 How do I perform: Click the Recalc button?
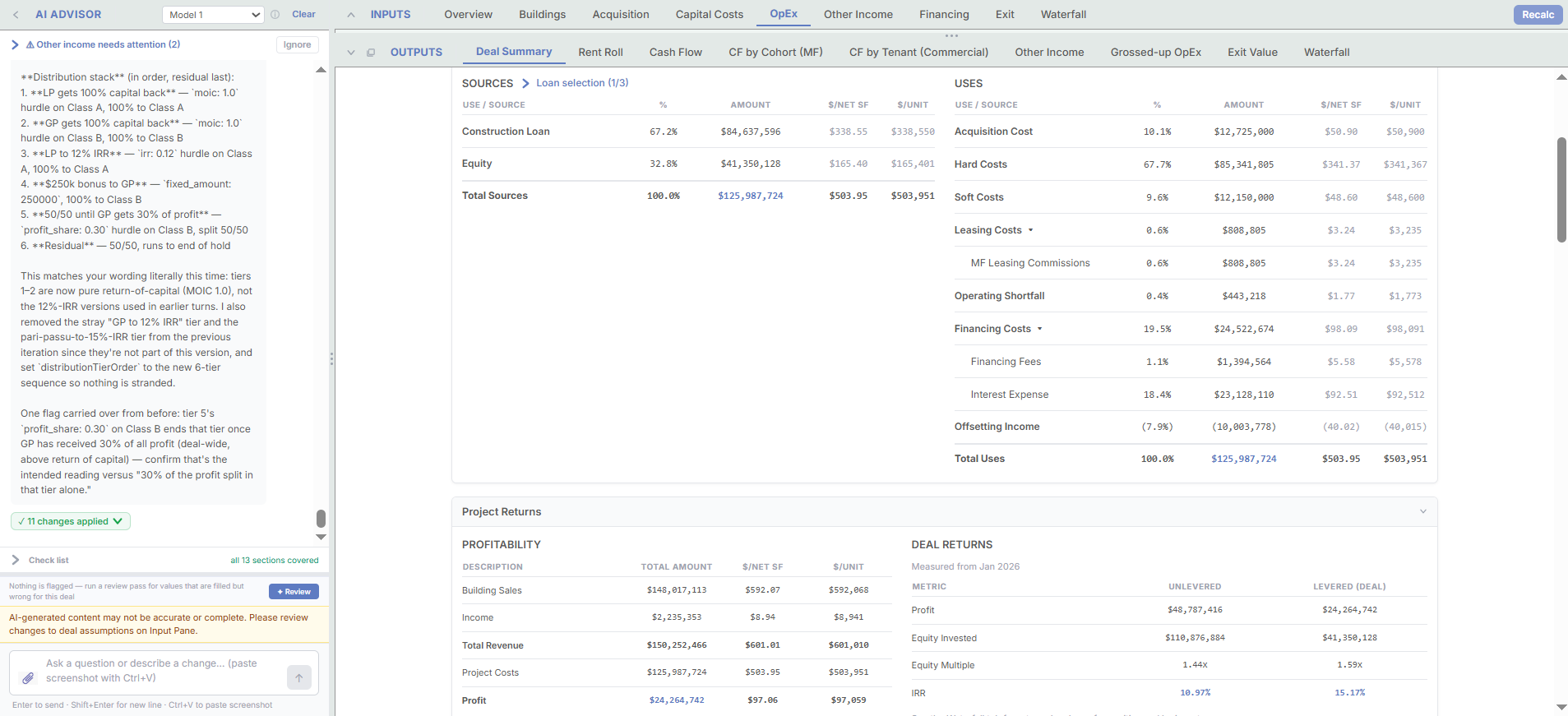tap(1538, 15)
